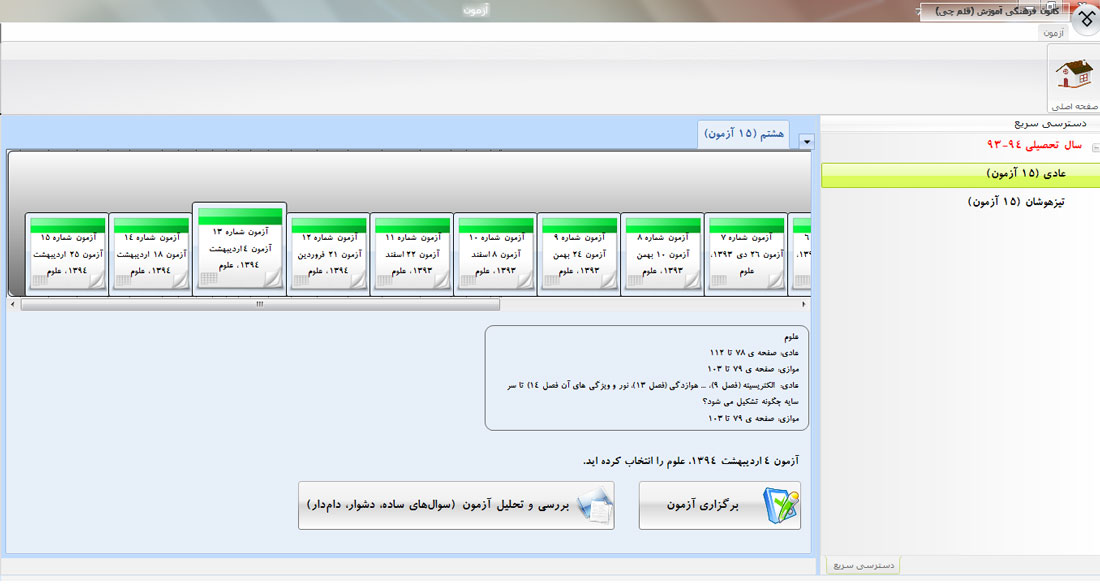Click the documents icon on بررسی و تحلیل آزمون
This screenshot has width=1100, height=587.
[x=591, y=506]
